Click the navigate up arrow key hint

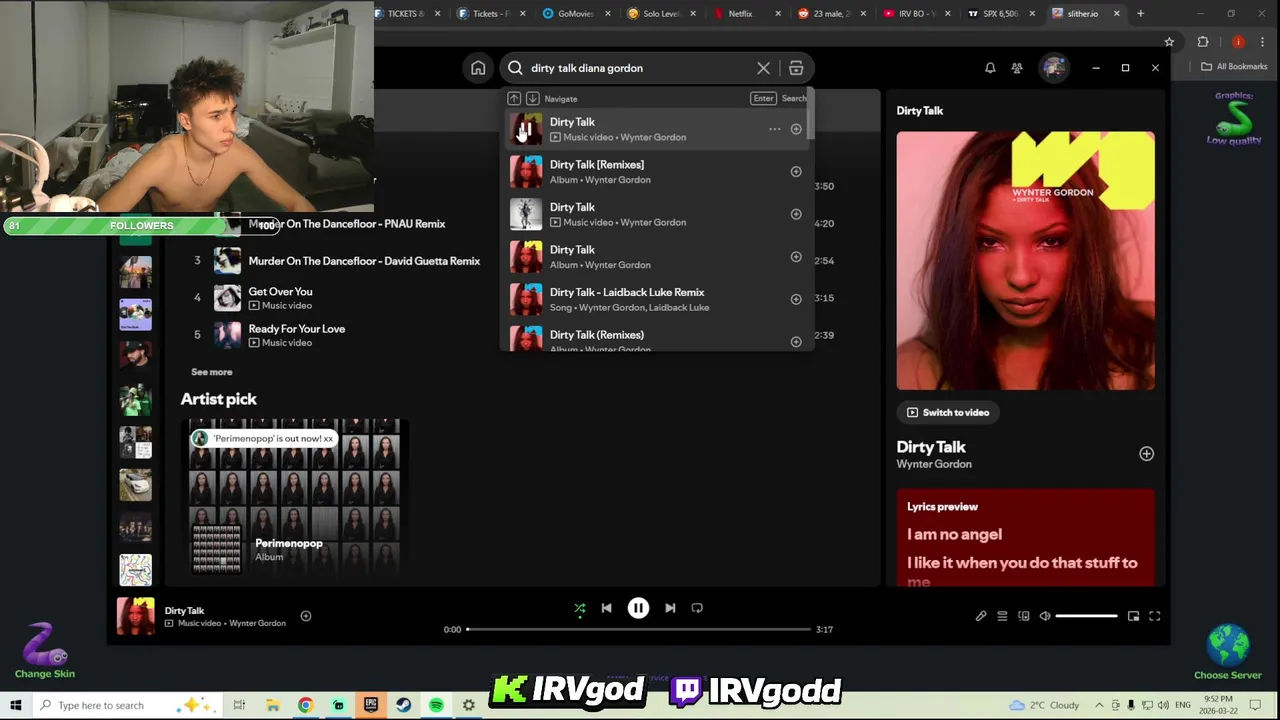[x=514, y=99]
